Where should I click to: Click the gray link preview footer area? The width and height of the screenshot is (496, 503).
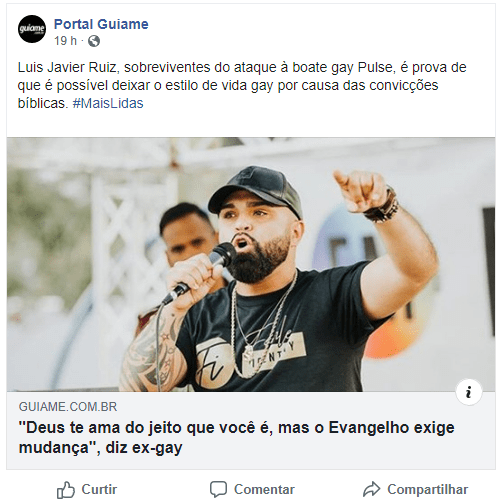point(251,430)
